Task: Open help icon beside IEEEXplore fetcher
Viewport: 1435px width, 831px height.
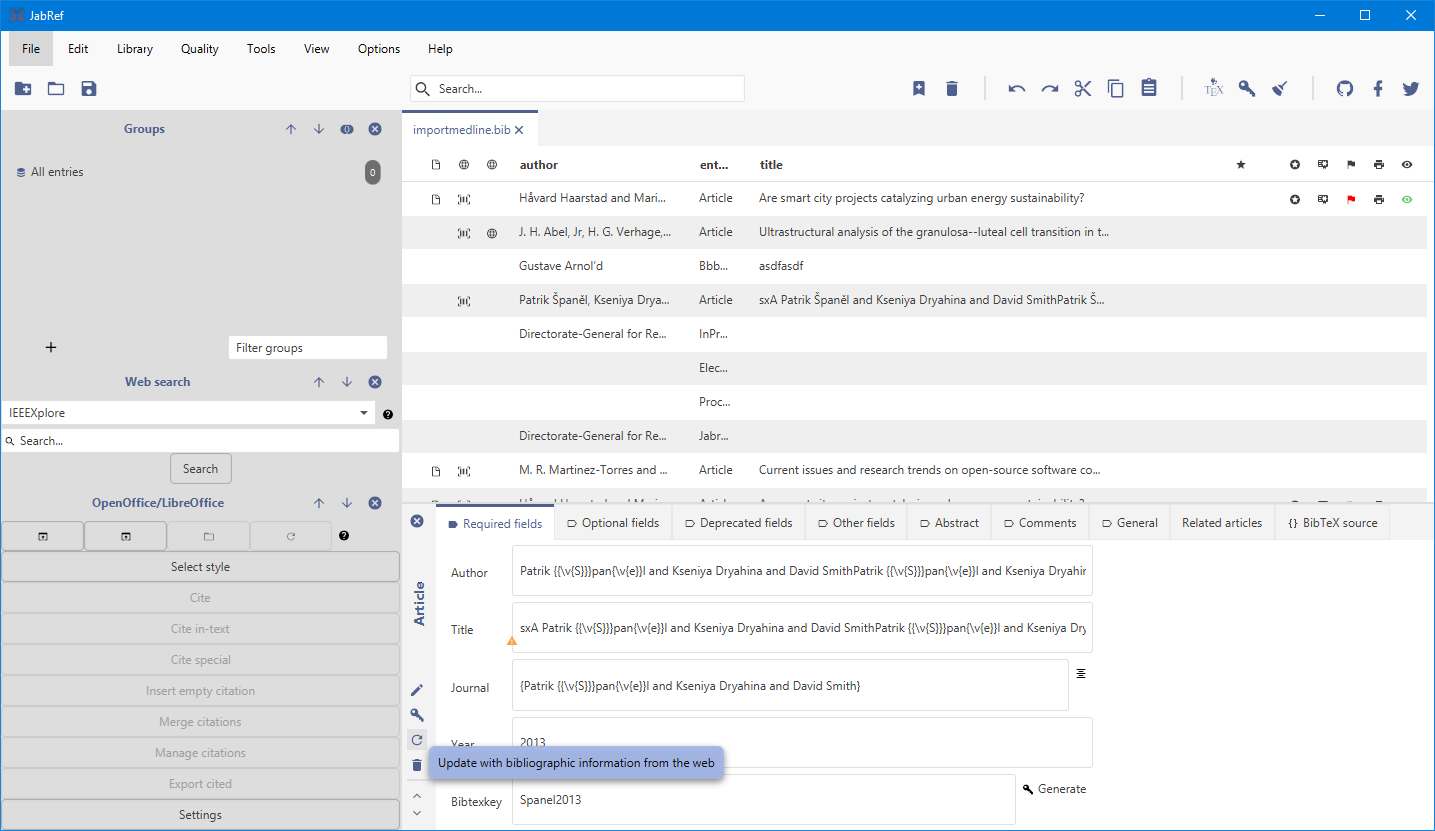Action: tap(388, 414)
